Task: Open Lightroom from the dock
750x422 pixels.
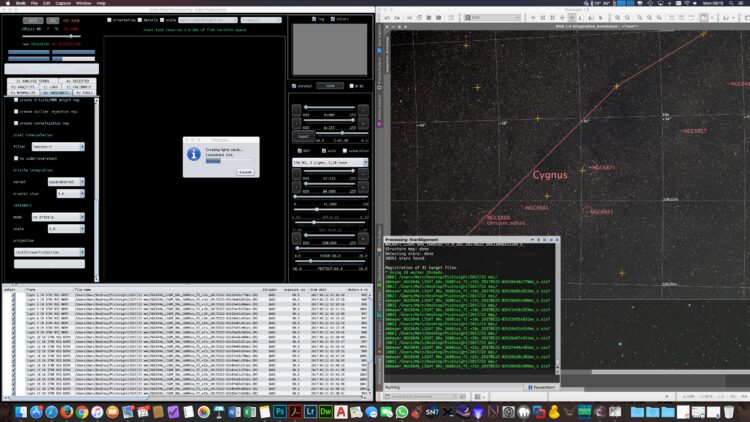Action: [x=310, y=411]
